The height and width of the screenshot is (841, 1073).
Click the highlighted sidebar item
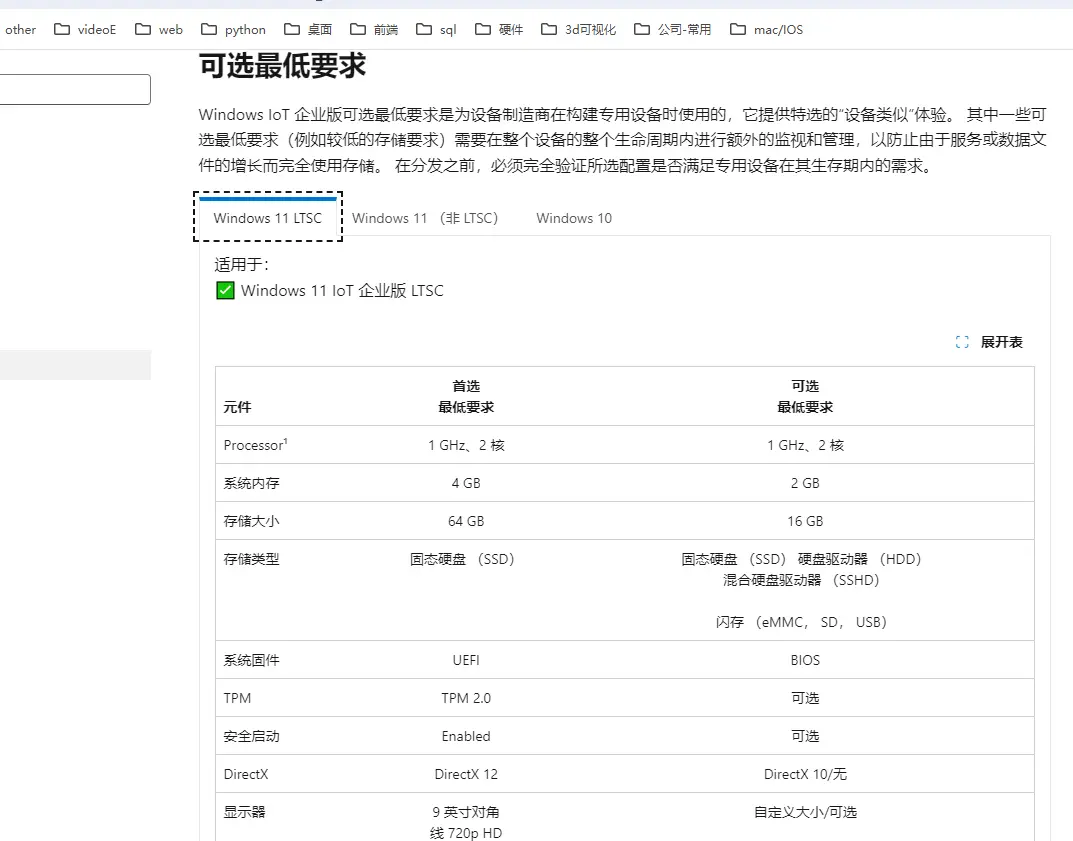point(75,365)
